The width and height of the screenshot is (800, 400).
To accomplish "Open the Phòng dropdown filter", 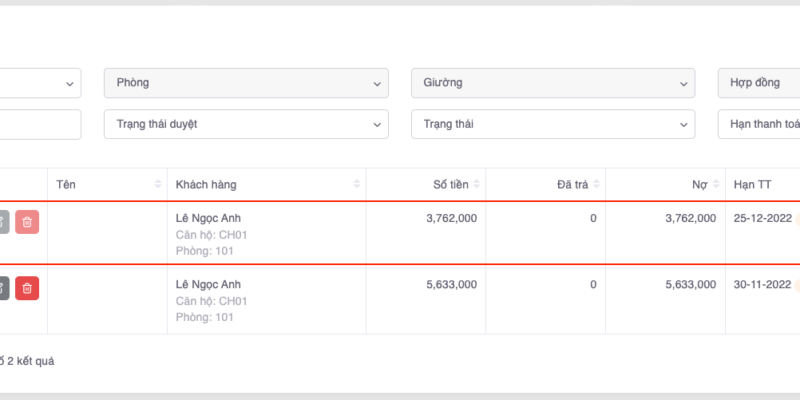I will (246, 82).
